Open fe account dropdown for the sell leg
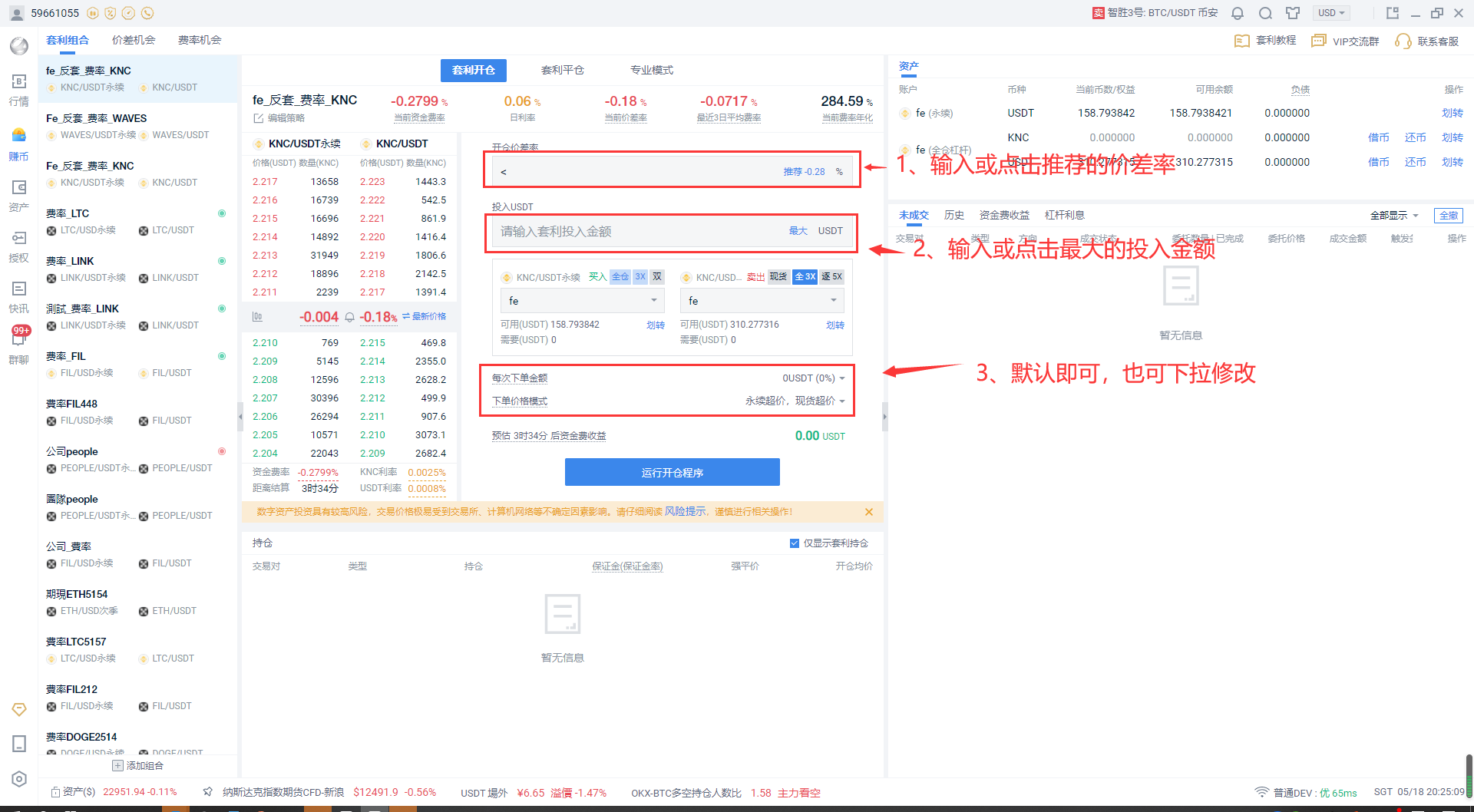The height and width of the screenshot is (812, 1474). (762, 301)
